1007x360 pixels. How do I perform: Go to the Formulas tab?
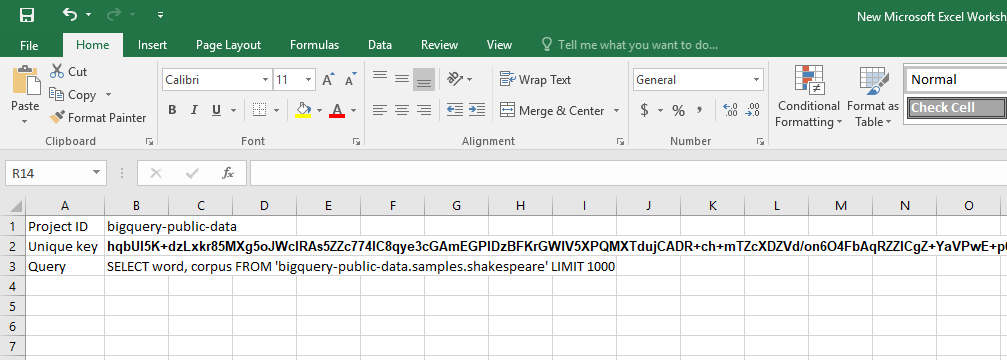[314, 45]
